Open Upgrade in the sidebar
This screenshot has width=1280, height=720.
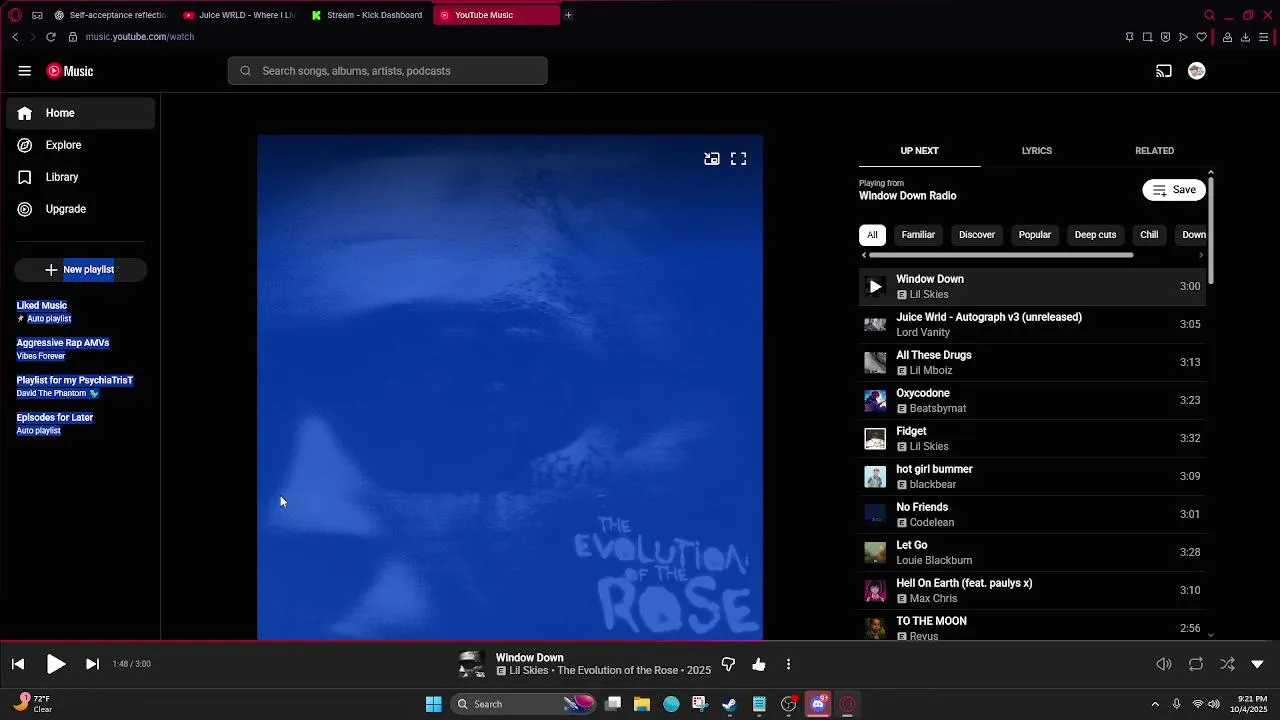coord(81,209)
